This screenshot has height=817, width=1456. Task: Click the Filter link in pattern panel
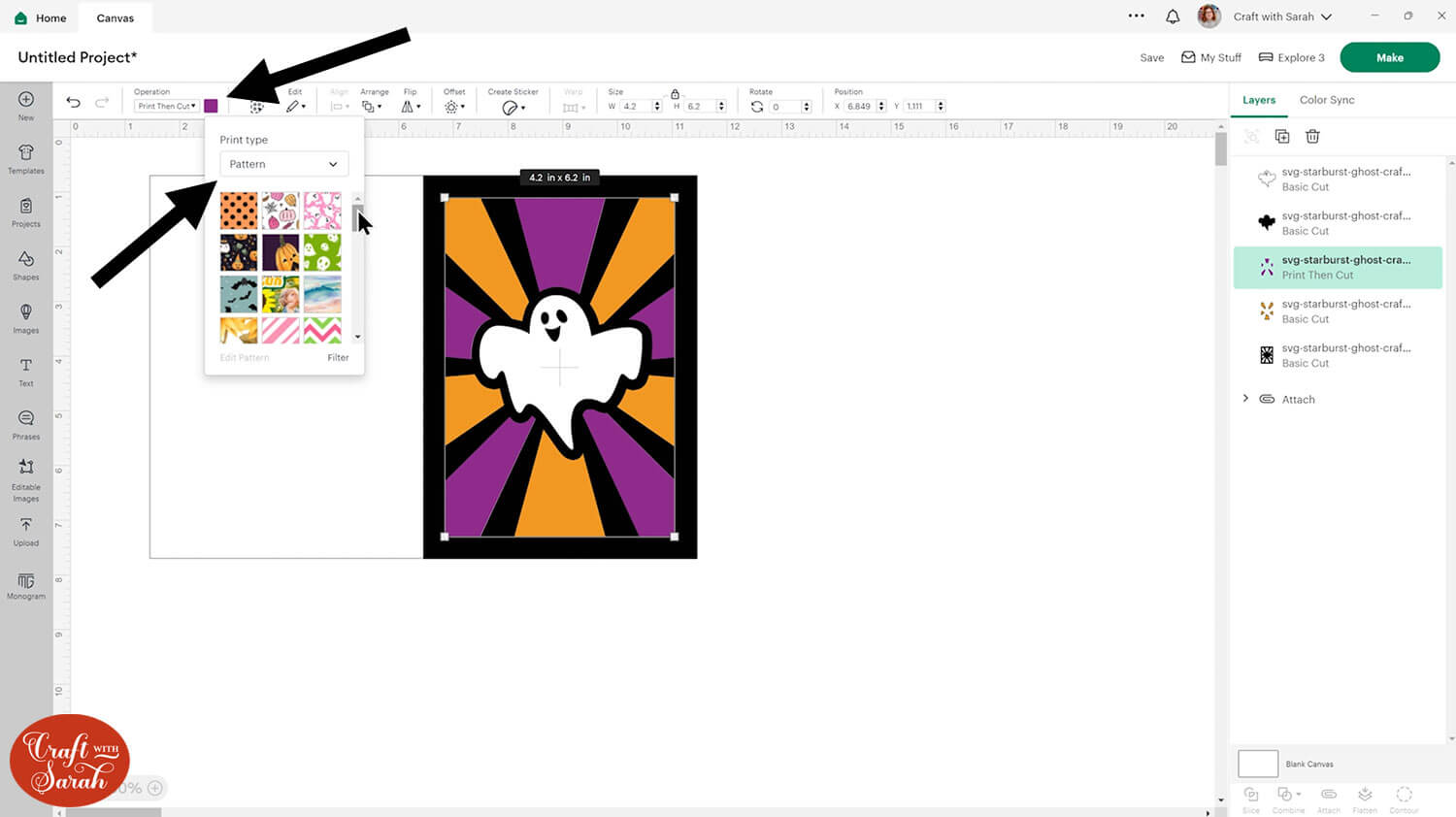click(338, 358)
